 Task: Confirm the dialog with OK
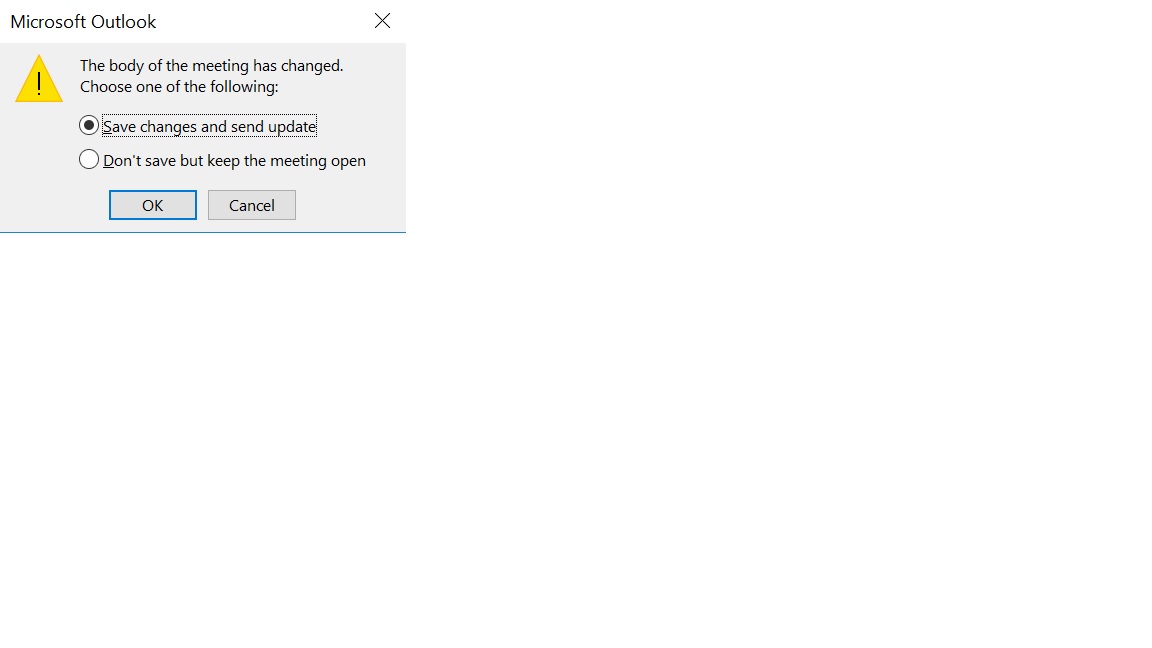pyautogui.click(x=153, y=205)
